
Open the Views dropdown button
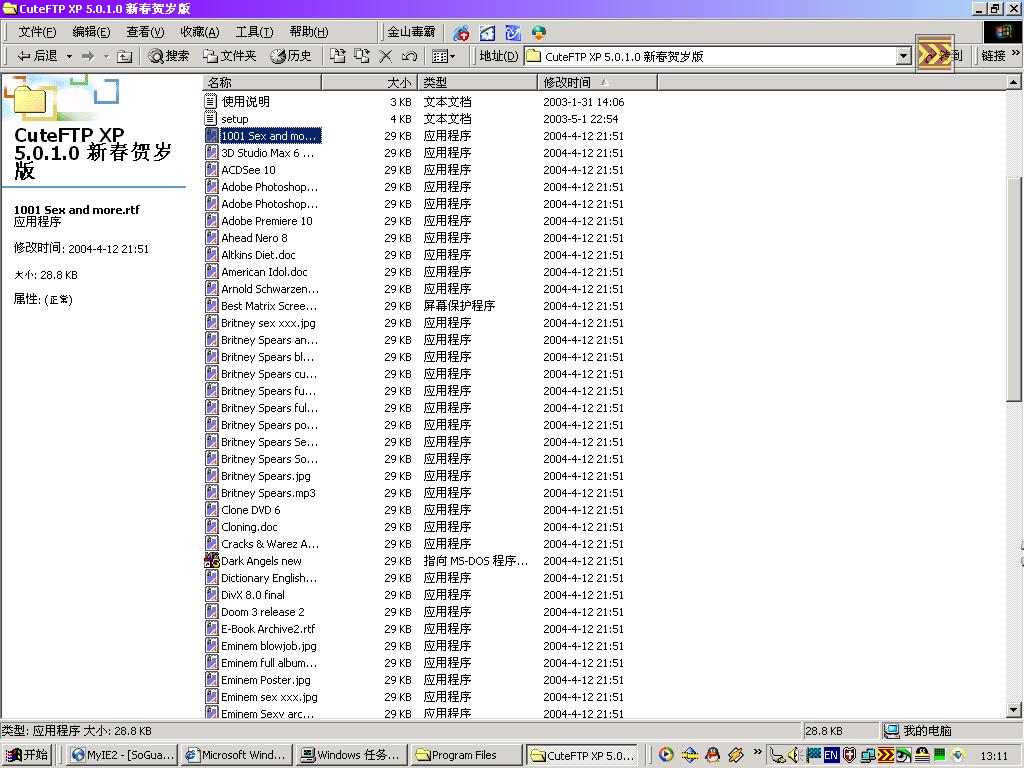(x=443, y=56)
